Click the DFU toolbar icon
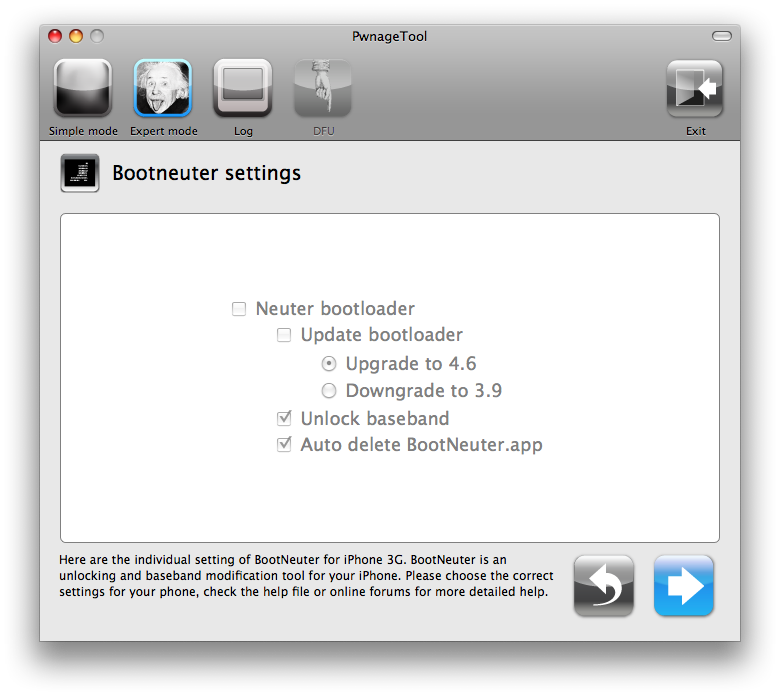This screenshot has width=780, height=696. (323, 88)
